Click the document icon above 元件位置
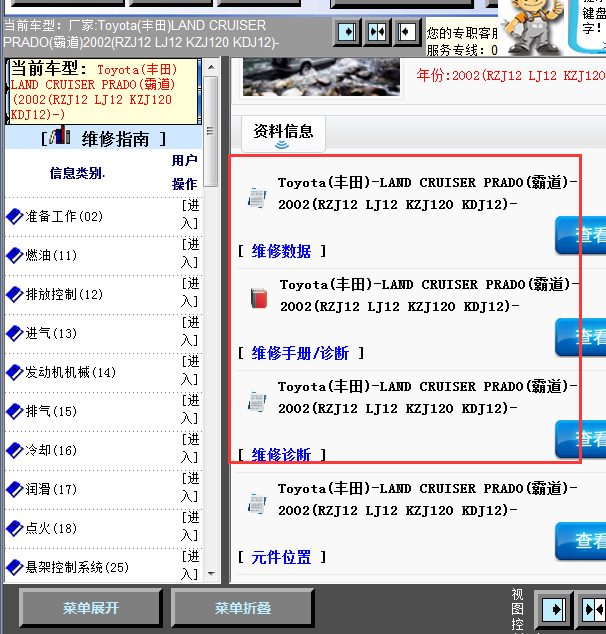This screenshot has height=634, width=606. coord(257,503)
